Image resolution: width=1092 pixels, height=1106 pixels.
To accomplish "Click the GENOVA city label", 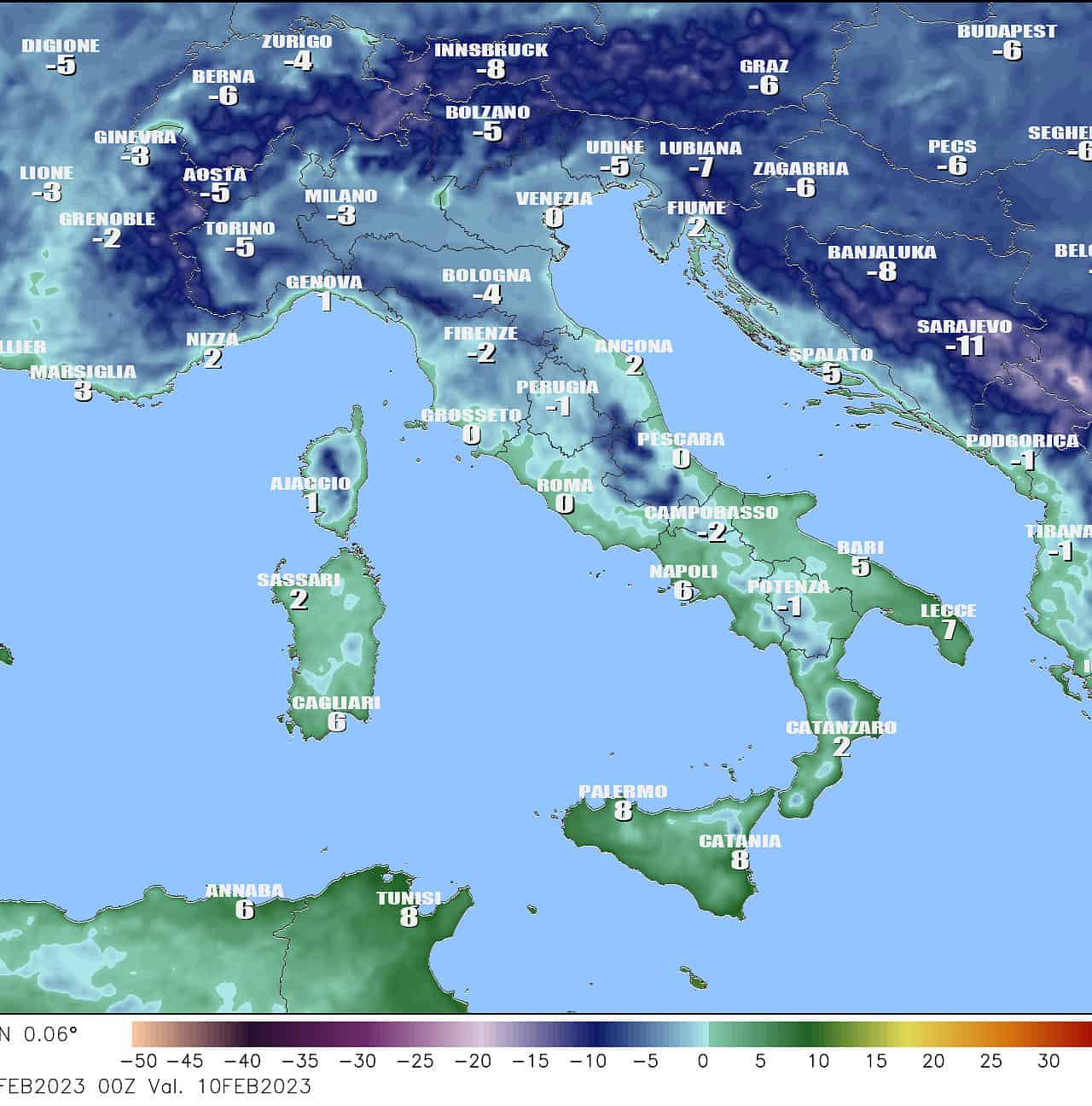I will point(324,282).
